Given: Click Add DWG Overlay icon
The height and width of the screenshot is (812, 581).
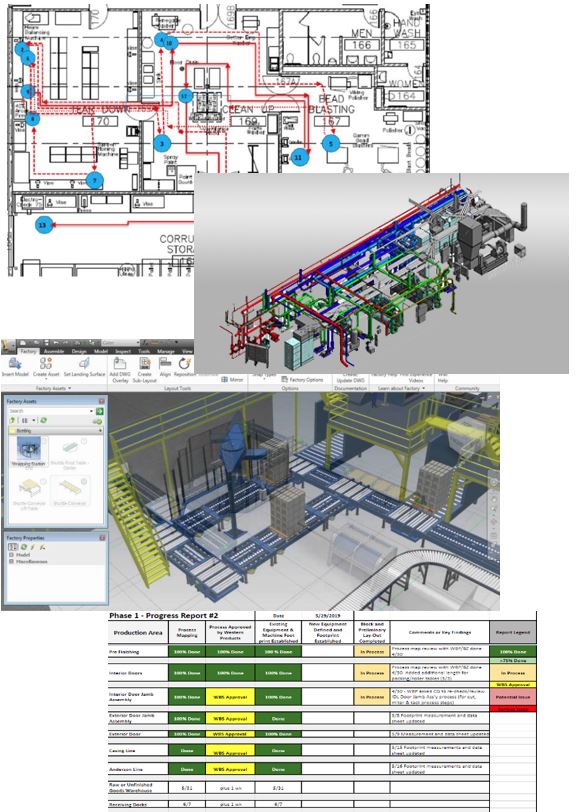Looking at the screenshot, I should click(120, 363).
